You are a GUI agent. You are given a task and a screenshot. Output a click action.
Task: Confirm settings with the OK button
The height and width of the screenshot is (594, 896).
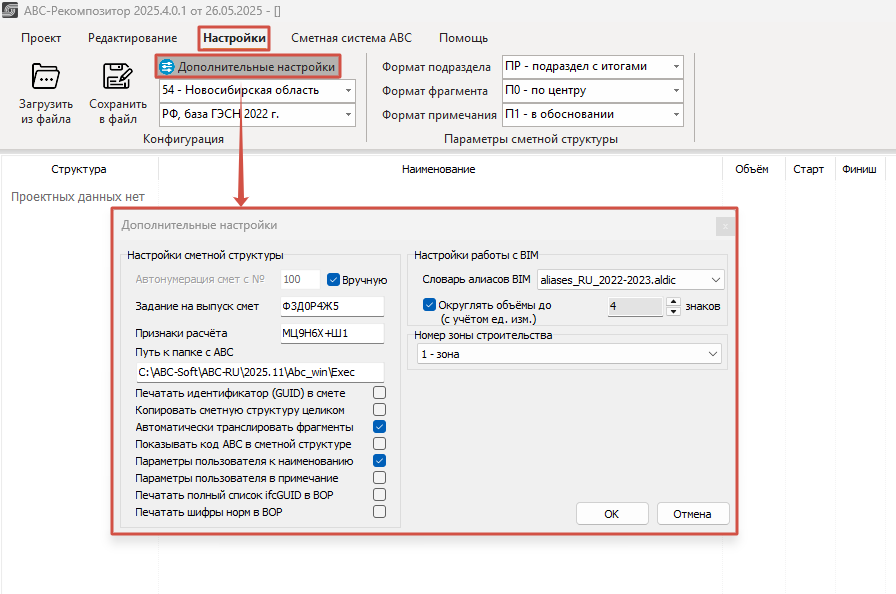tap(612, 513)
